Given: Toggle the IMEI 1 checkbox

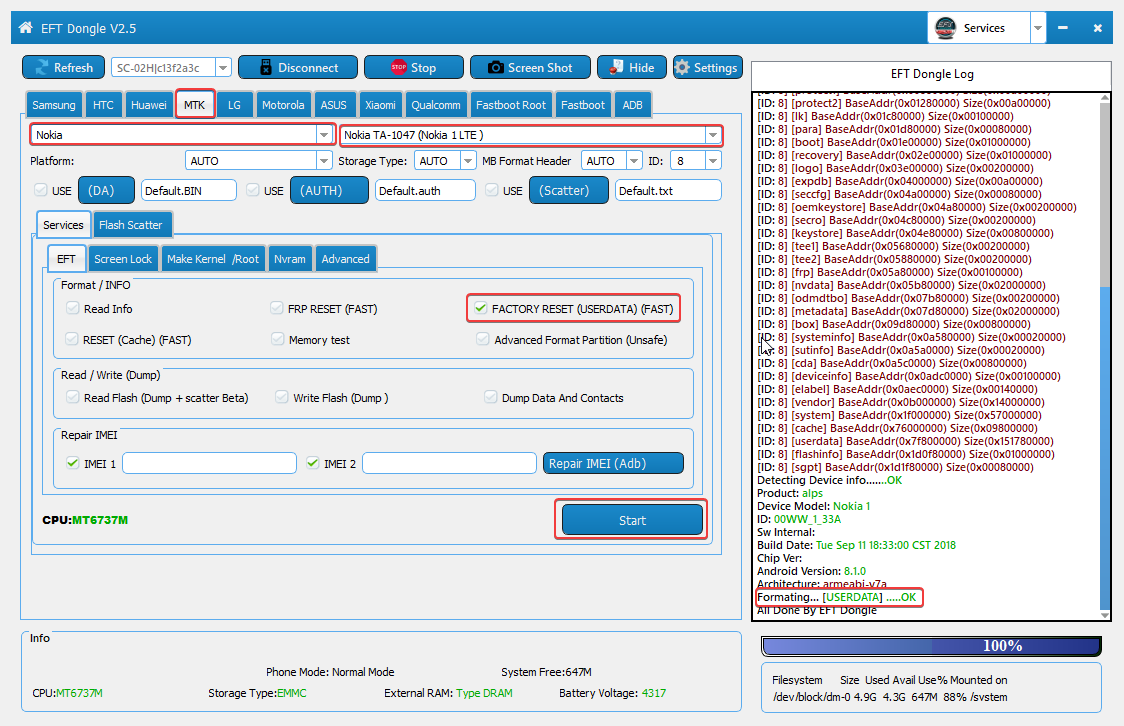Looking at the screenshot, I should (x=72, y=463).
